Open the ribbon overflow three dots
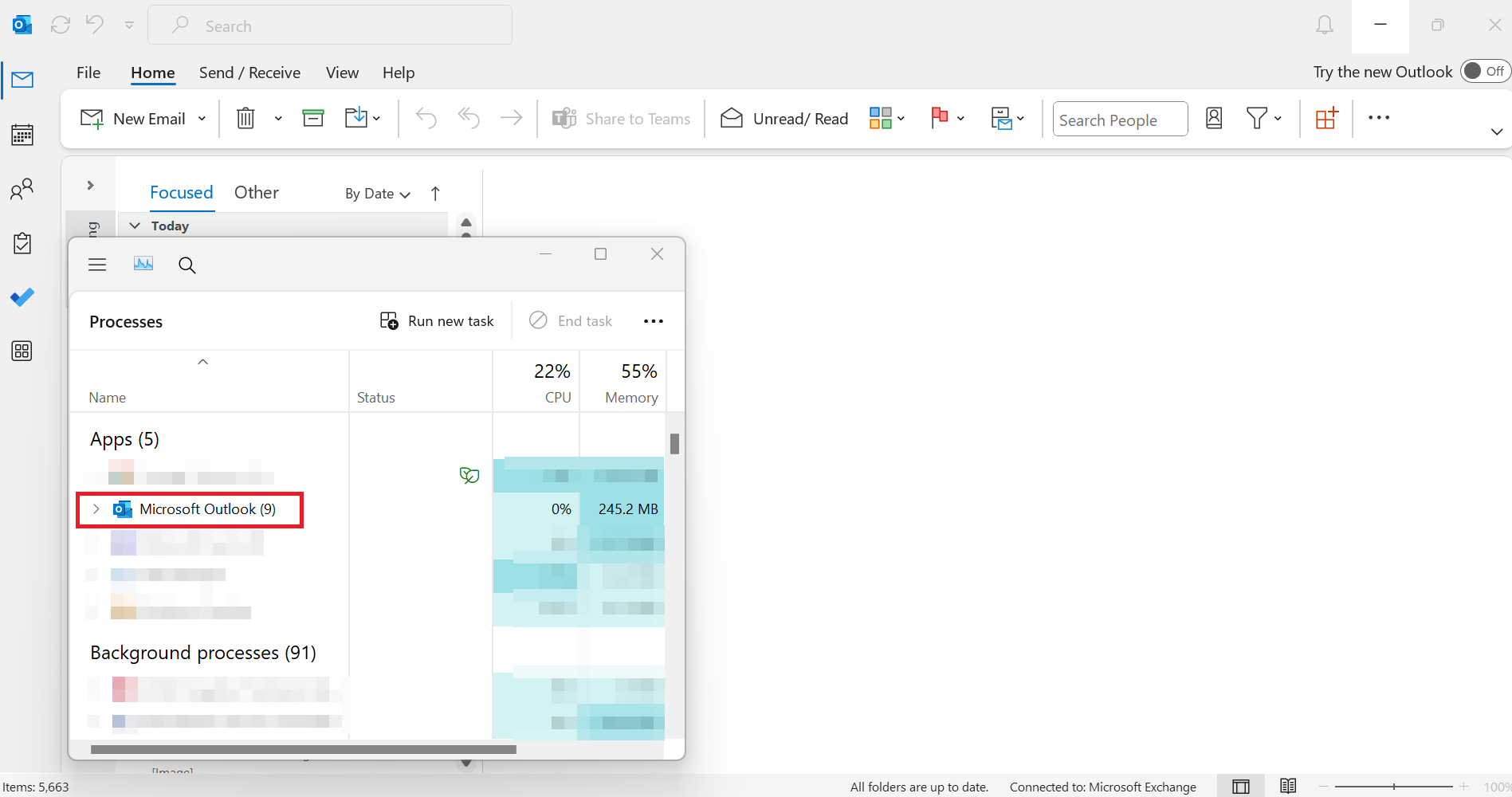The width and height of the screenshot is (1512, 797). [1379, 117]
